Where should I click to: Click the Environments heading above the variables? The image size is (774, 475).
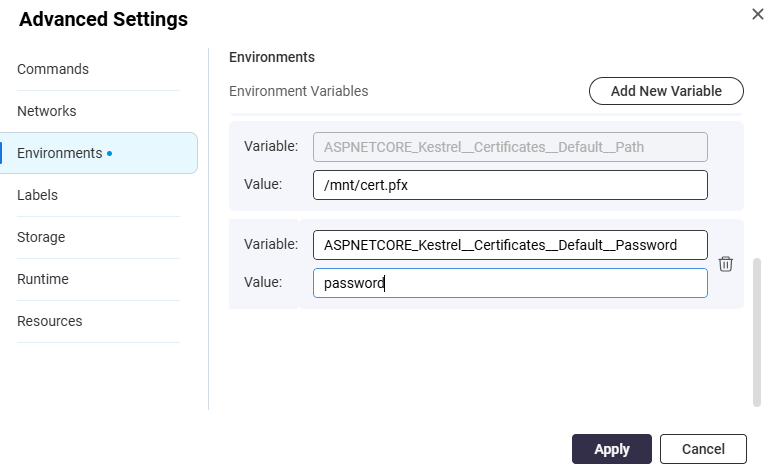click(x=272, y=57)
